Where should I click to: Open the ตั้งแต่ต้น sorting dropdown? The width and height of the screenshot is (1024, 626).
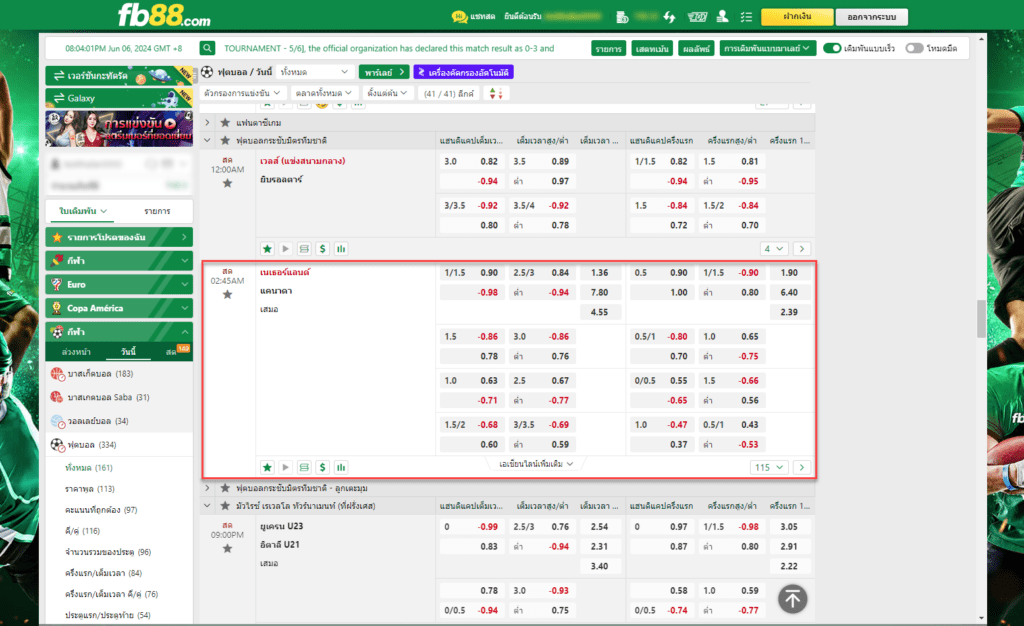click(387, 93)
